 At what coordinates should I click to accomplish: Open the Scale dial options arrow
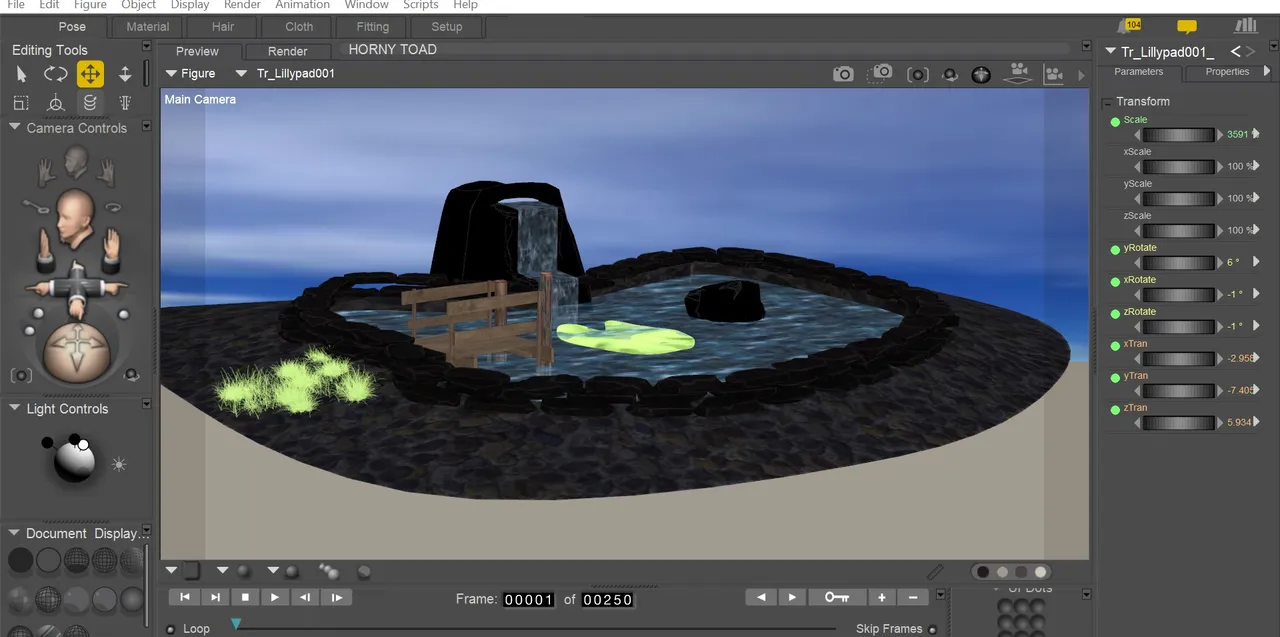click(1254, 134)
